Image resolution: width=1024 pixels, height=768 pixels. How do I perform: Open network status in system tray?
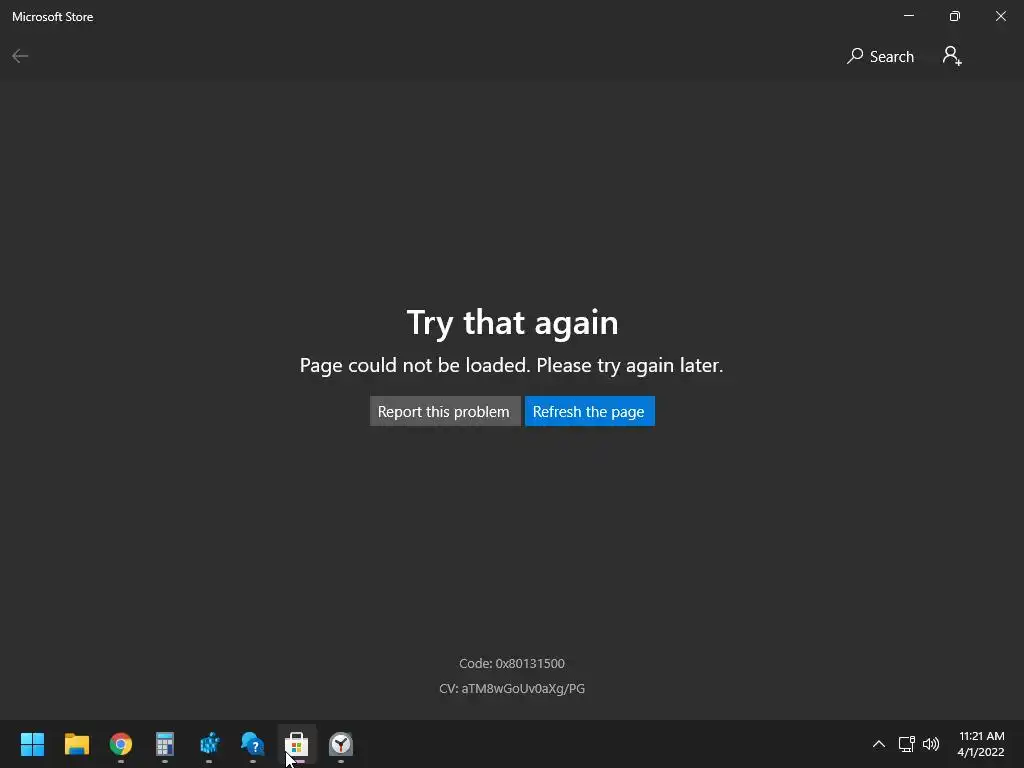(906, 744)
